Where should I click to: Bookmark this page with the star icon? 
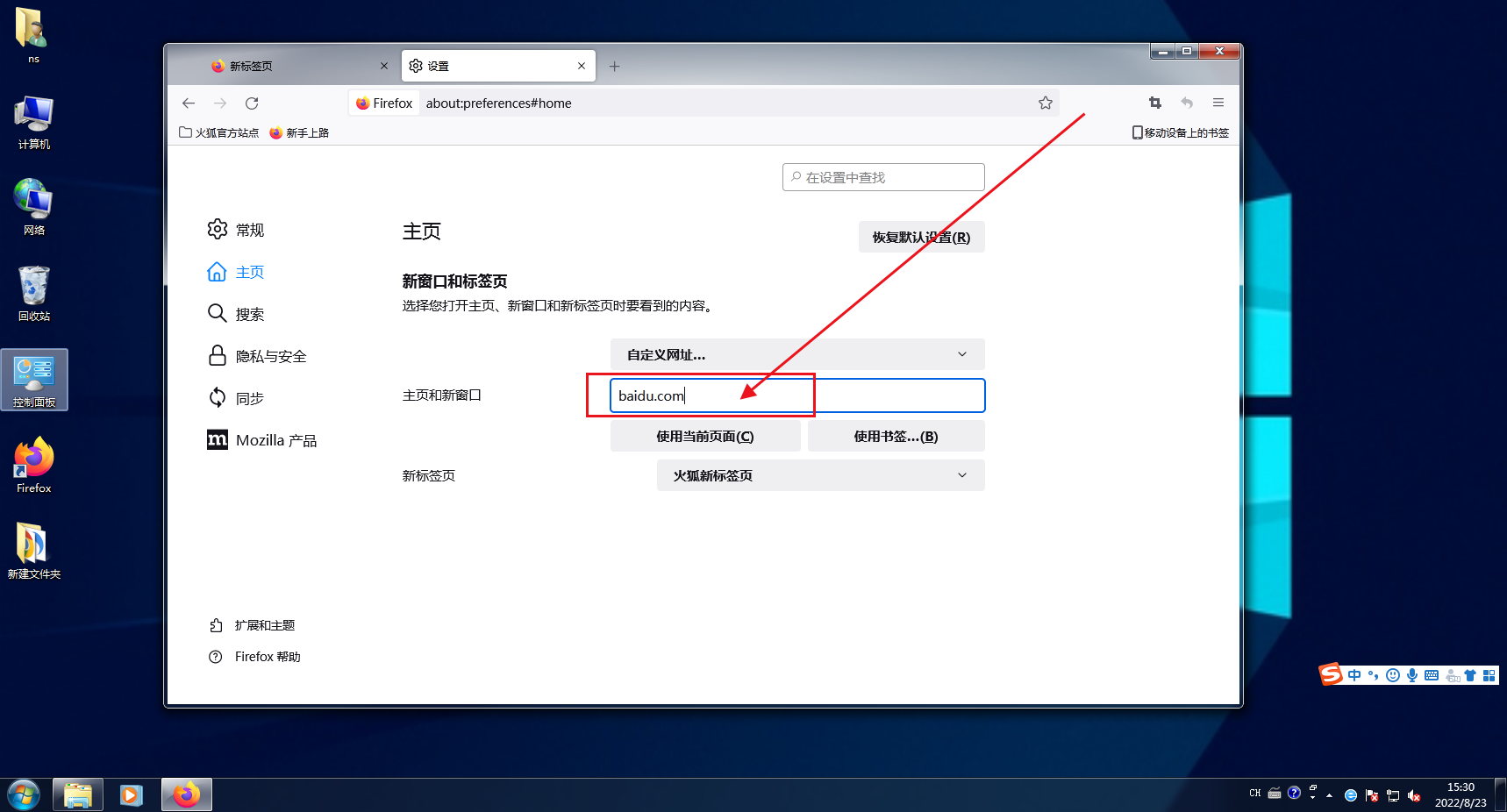click(1046, 103)
